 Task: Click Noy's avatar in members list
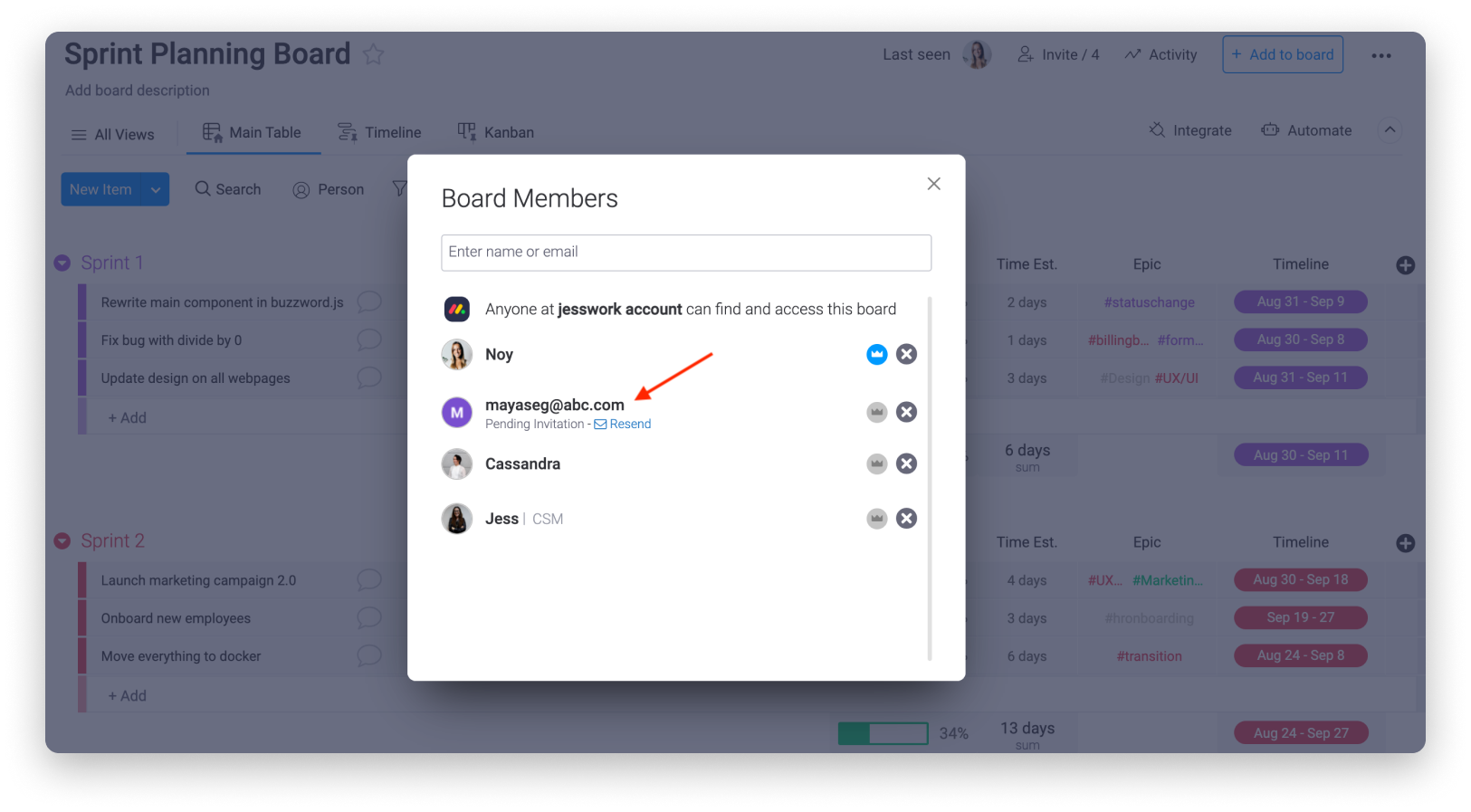457,354
